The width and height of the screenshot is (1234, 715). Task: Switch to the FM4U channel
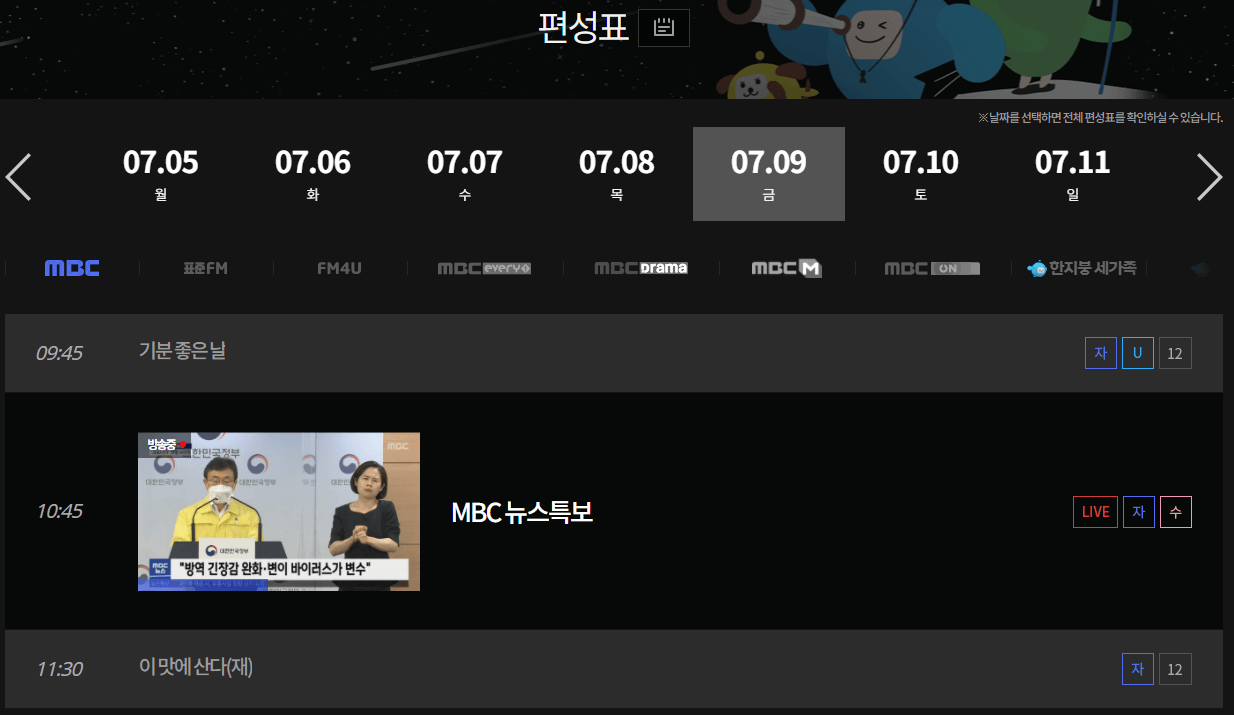pyautogui.click(x=340, y=267)
